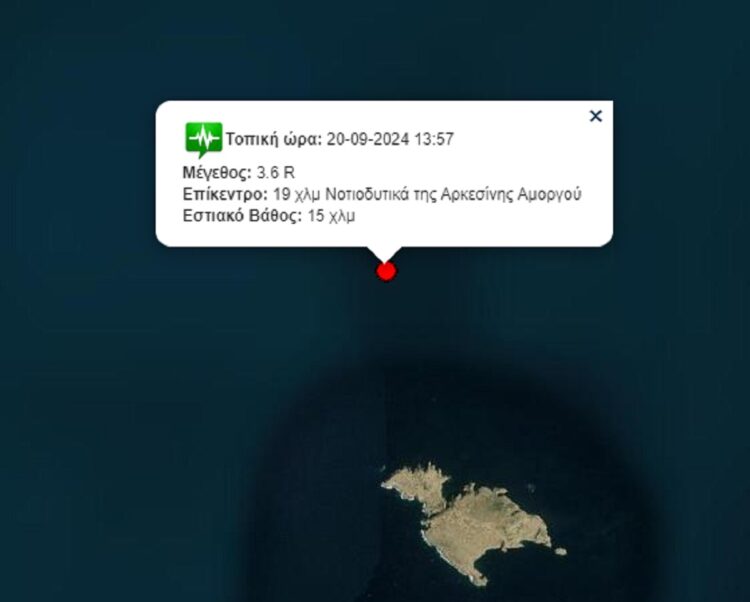
Task: Click the time value 13:57
Action: (x=434, y=140)
